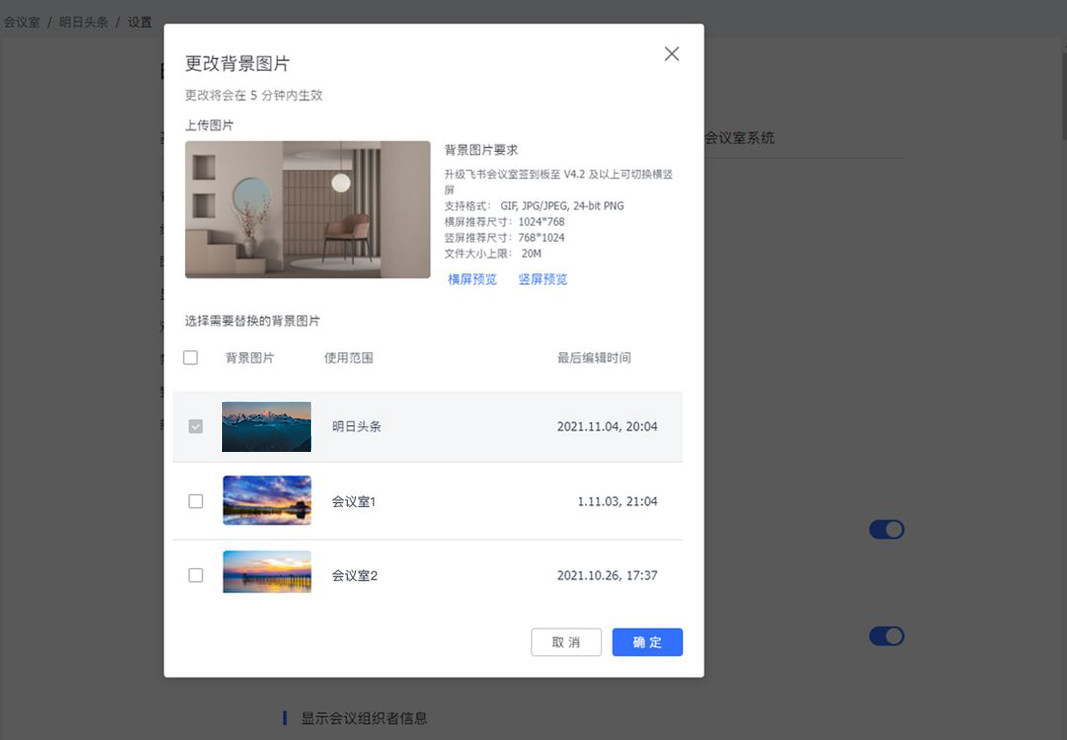This screenshot has width=1067, height=740.
Task: Select the 会议室2 pier sunset thumbnail
Action: pyautogui.click(x=266, y=572)
